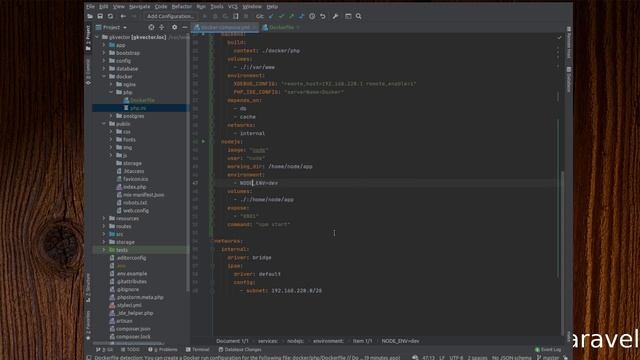Open the VCS menu

(233, 7)
